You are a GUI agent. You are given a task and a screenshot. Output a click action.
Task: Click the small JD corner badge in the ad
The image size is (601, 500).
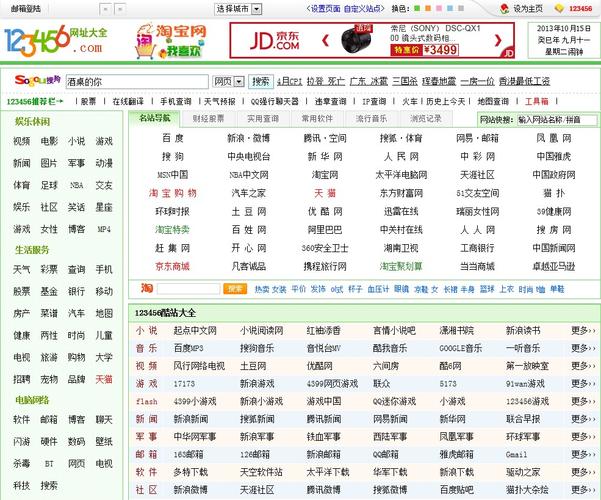click(508, 53)
